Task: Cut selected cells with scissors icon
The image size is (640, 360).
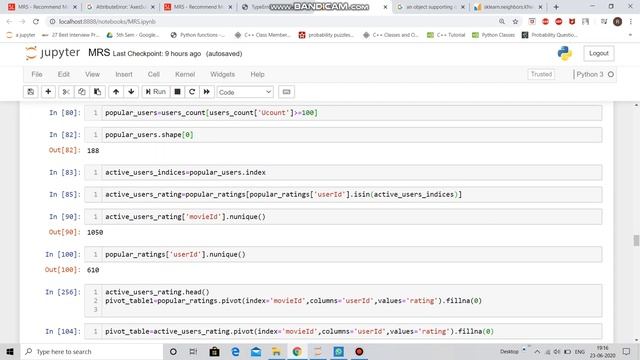Action: (66, 92)
